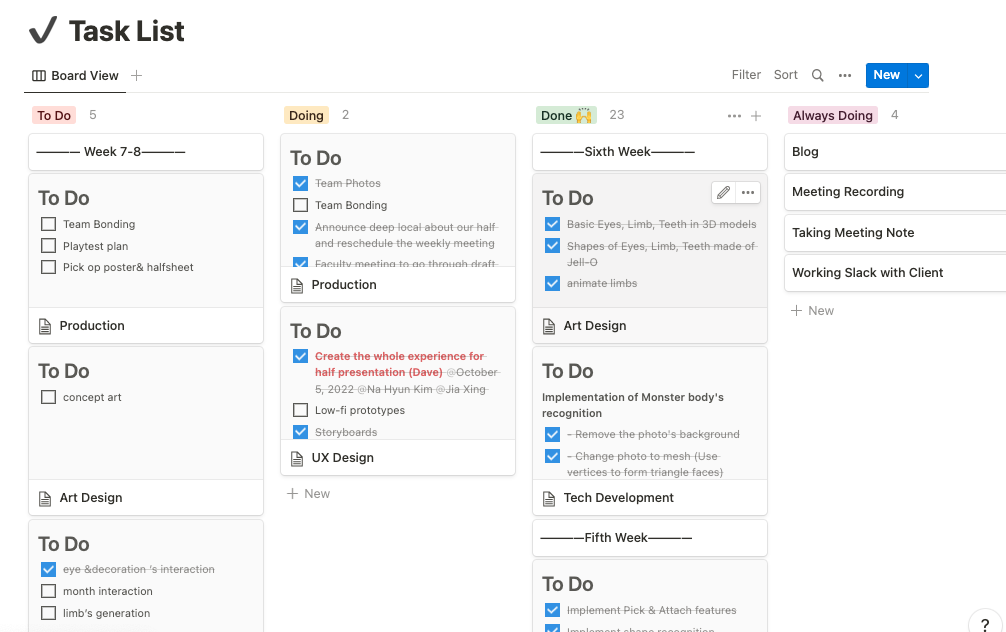
Task: Check the limb's generation checkbox
Action: click(48, 613)
